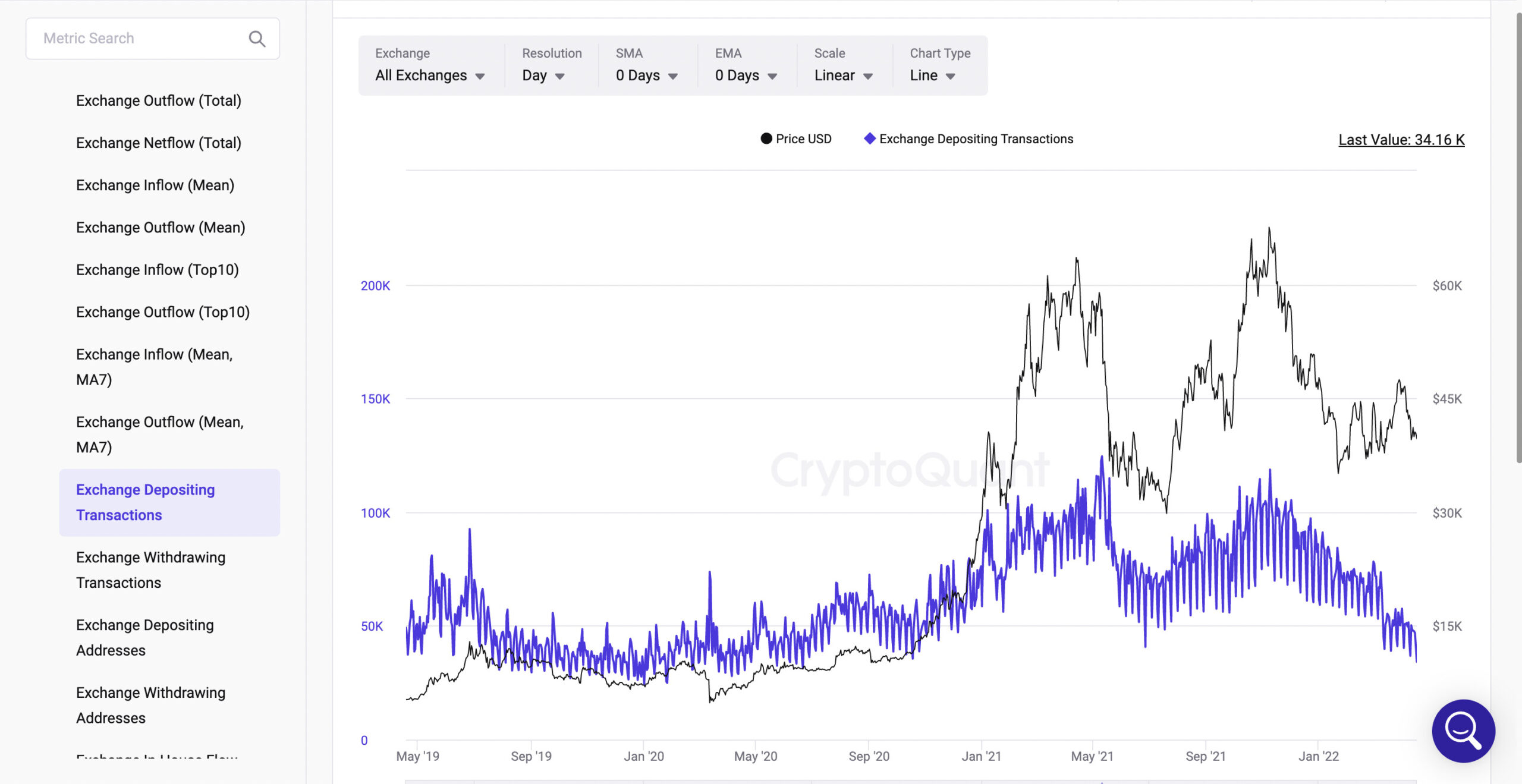The image size is (1522, 784).
Task: Open the EMA dropdown set to 0 Days
Action: pyautogui.click(x=746, y=75)
